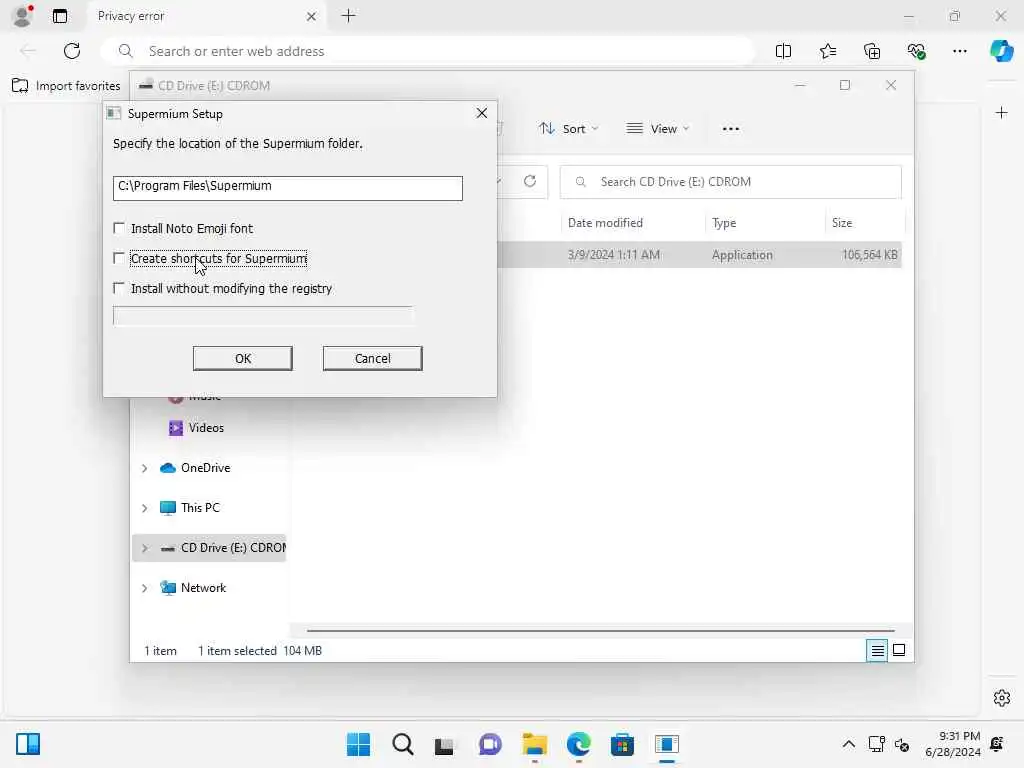Image resolution: width=1024 pixels, height=768 pixels.
Task: Open Edge Settings and more menu
Action: 959,51
